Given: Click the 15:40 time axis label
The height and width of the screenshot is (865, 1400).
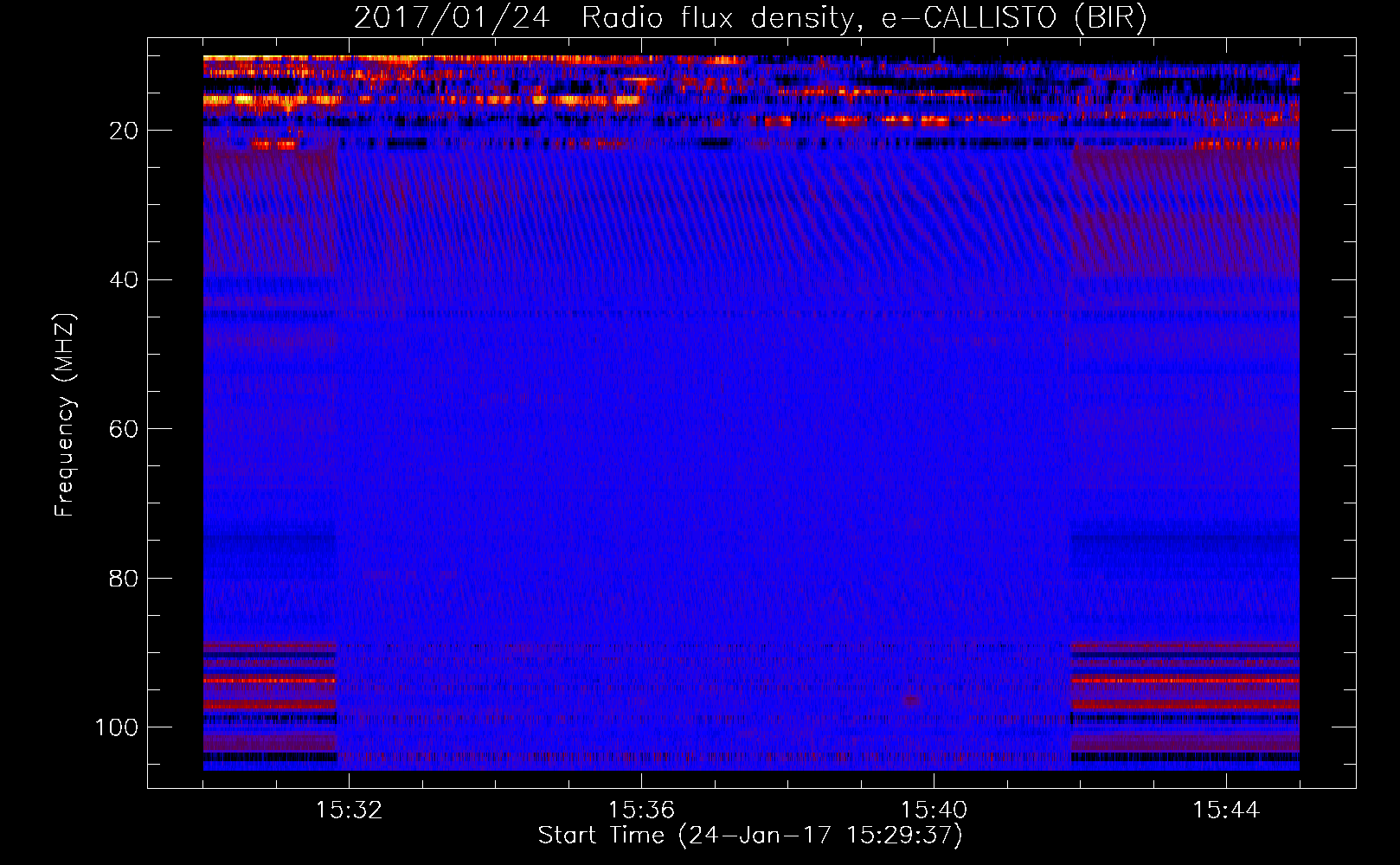Looking at the screenshot, I should (x=934, y=811).
